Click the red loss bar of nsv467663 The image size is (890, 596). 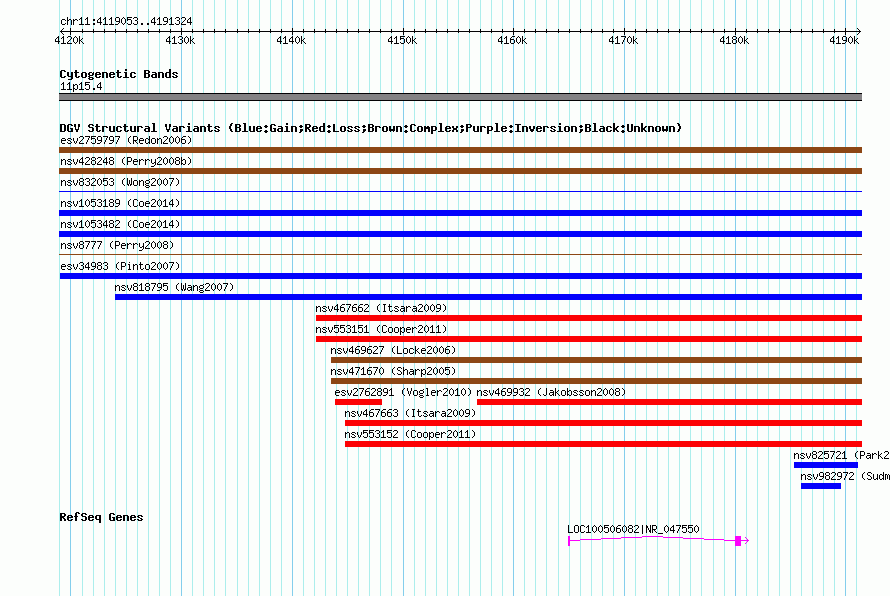603,423
